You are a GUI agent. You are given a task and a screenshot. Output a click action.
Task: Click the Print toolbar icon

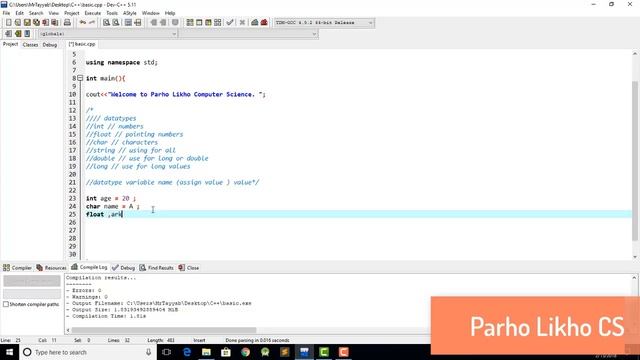[x=67, y=22]
